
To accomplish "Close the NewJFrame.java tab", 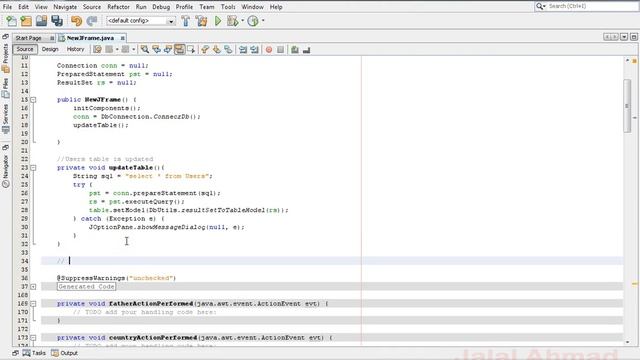I will [x=122, y=38].
